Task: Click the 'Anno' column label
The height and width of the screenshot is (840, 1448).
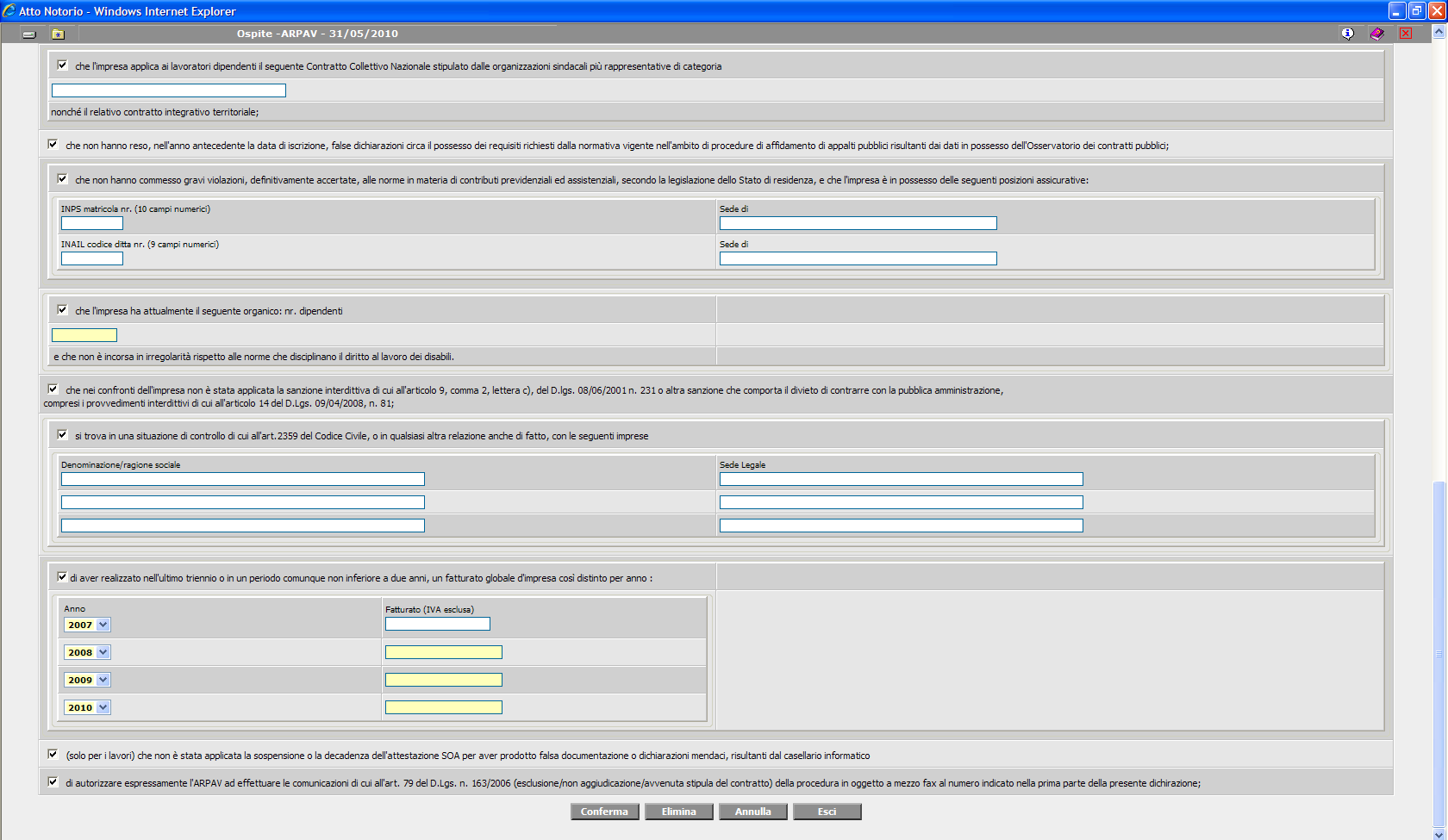Action: click(75, 608)
